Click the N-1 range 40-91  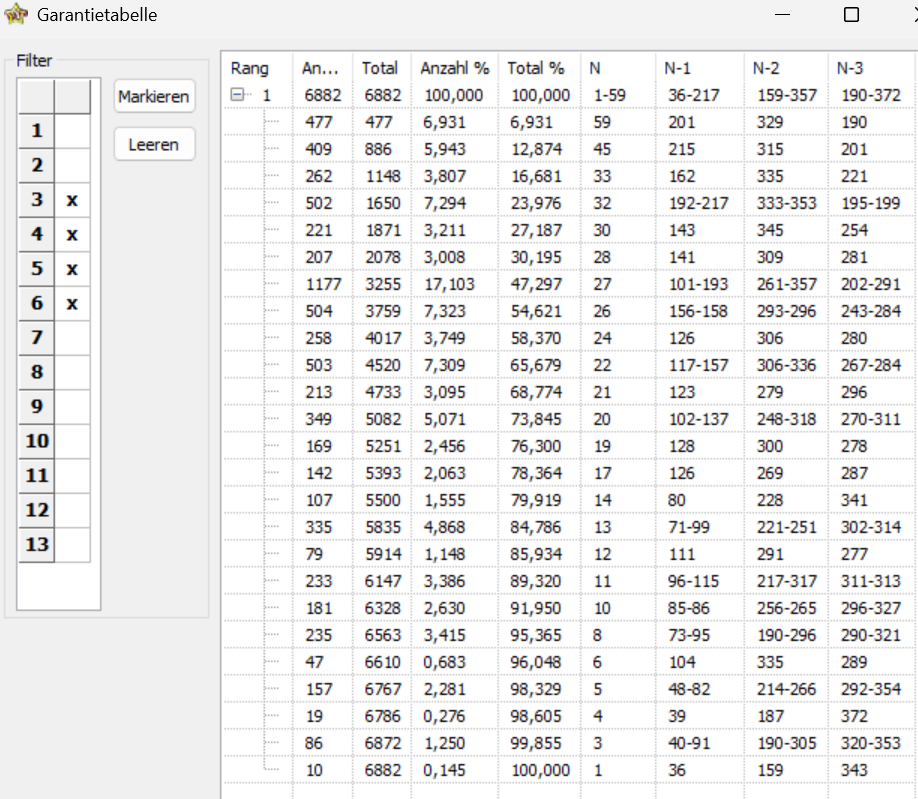coord(688,743)
